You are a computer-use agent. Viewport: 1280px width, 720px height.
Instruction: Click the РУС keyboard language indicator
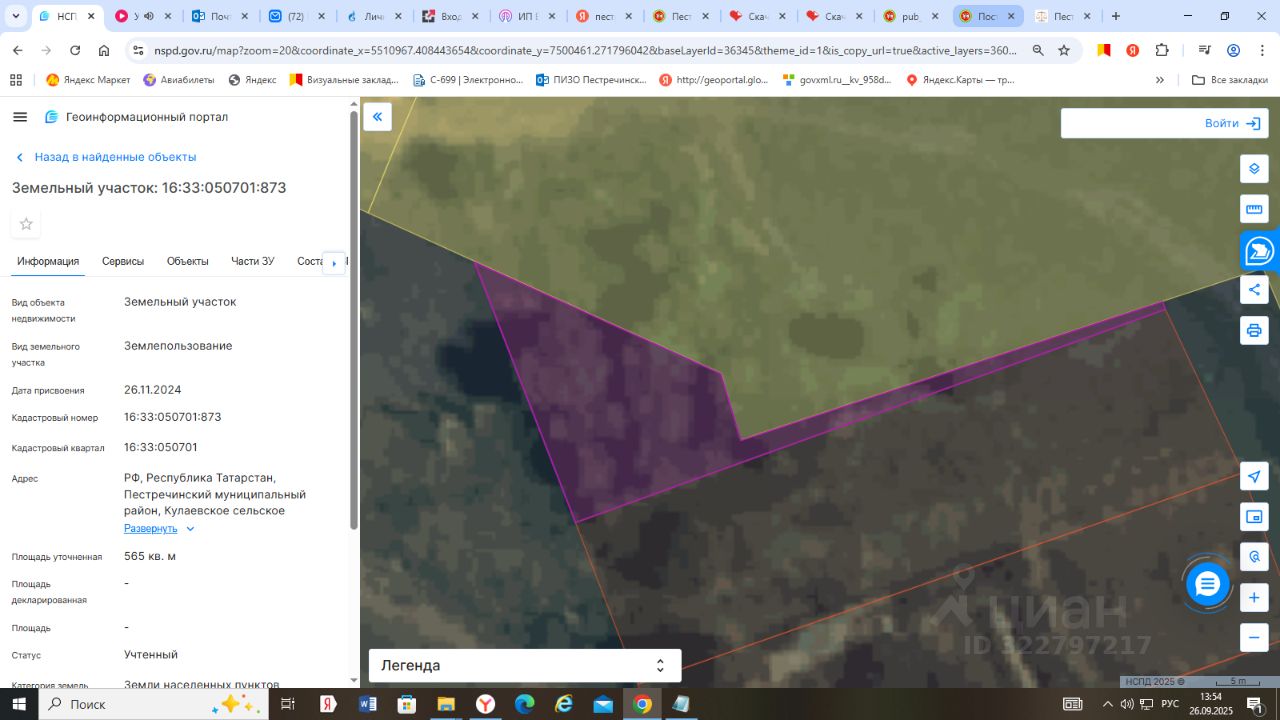[x=1169, y=704]
